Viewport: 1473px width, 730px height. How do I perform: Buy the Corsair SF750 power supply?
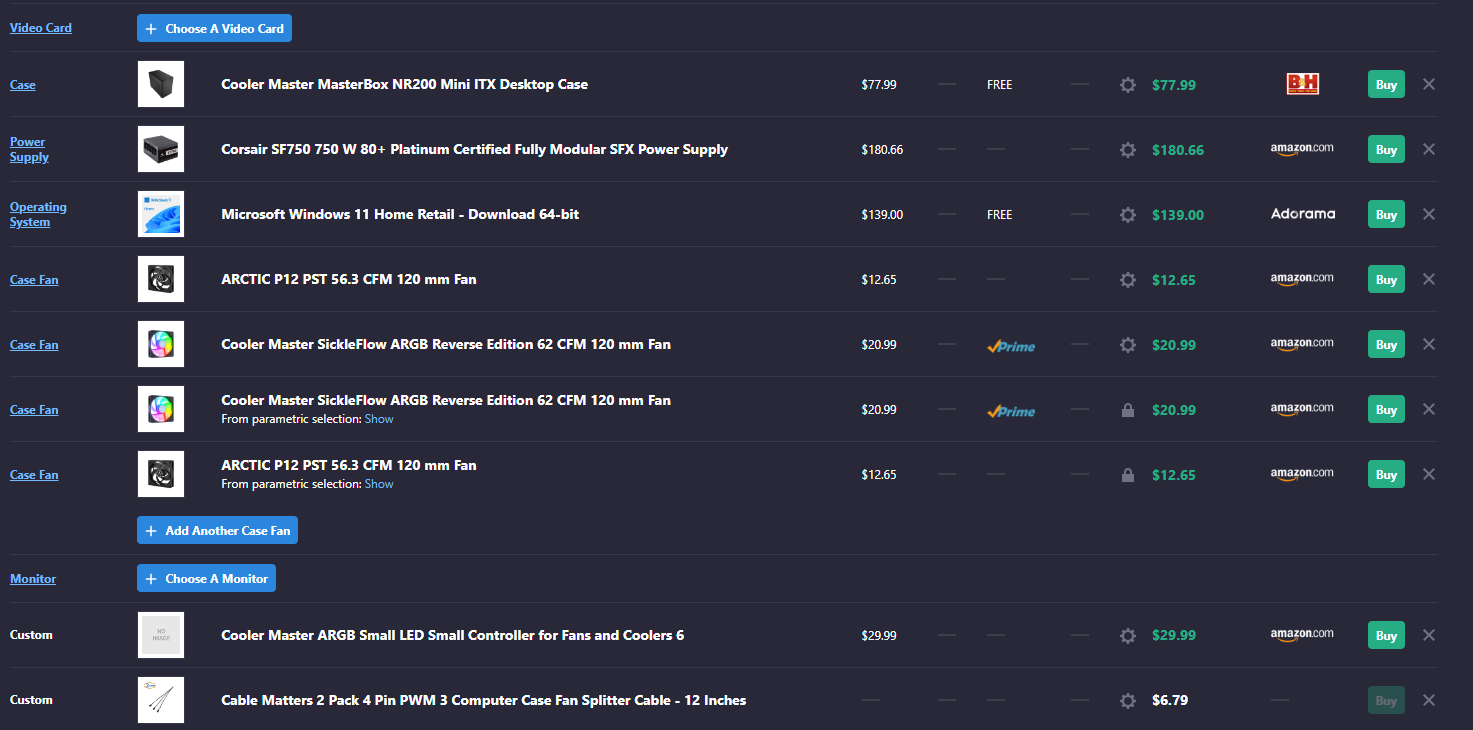[1385, 149]
